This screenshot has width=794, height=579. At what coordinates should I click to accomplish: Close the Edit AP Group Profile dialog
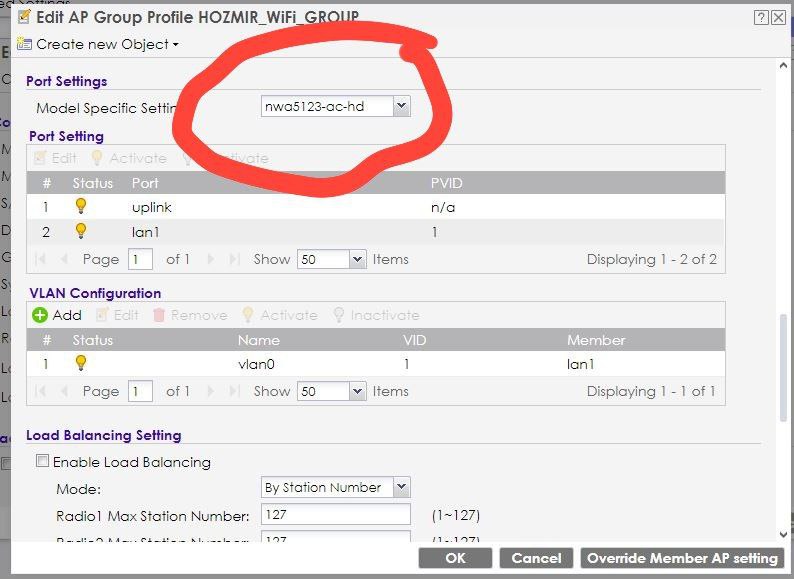click(779, 18)
